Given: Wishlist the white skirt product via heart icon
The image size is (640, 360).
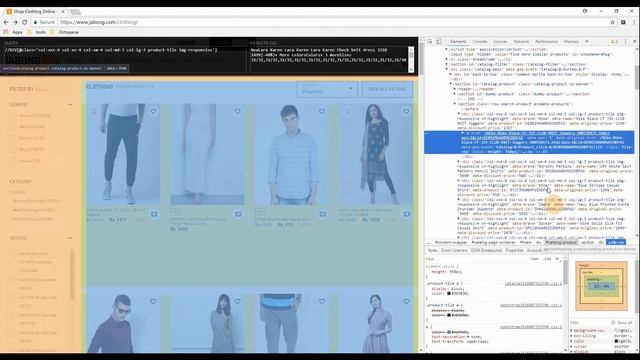Looking at the screenshot, I should pos(238,111).
